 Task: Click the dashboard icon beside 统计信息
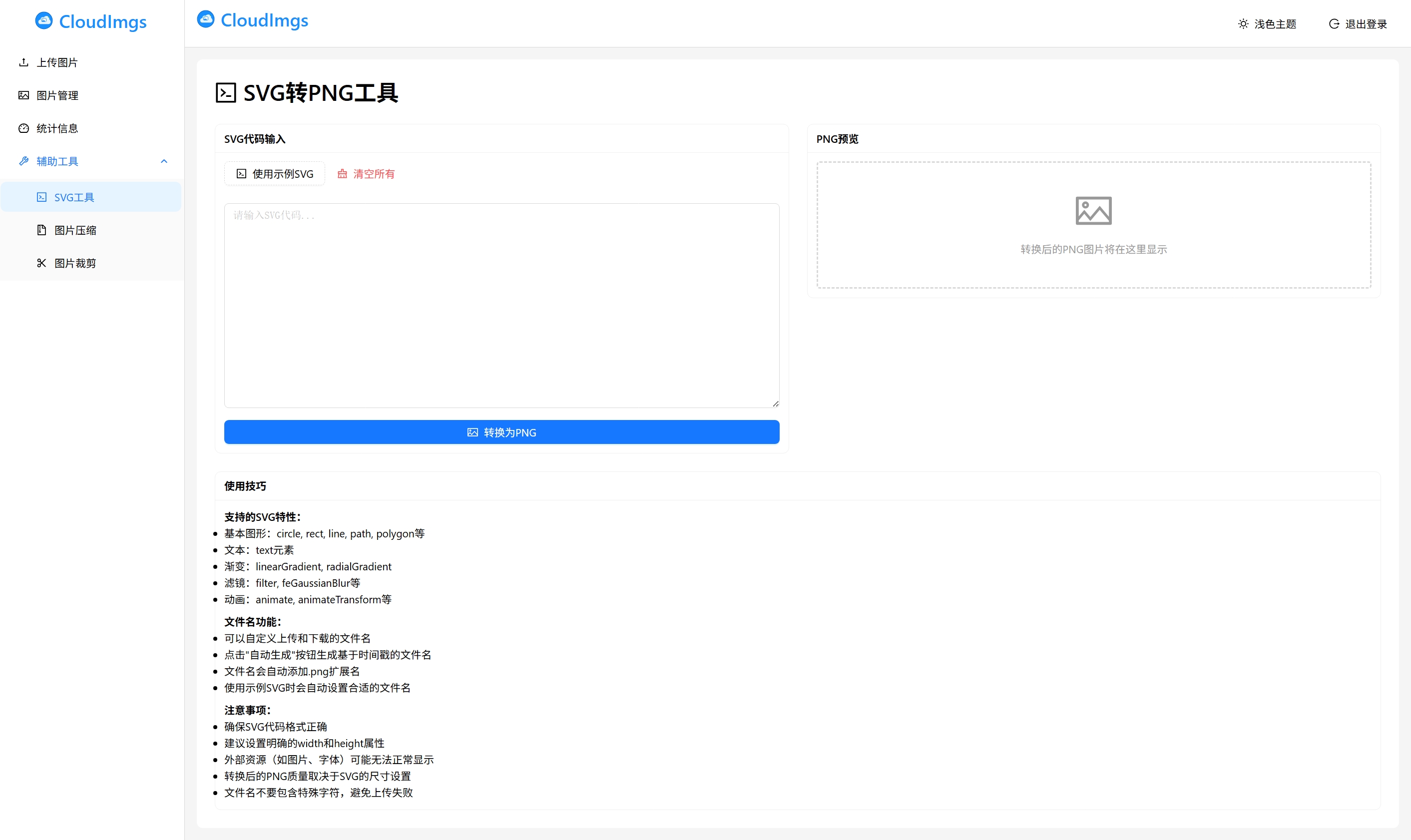pos(24,128)
